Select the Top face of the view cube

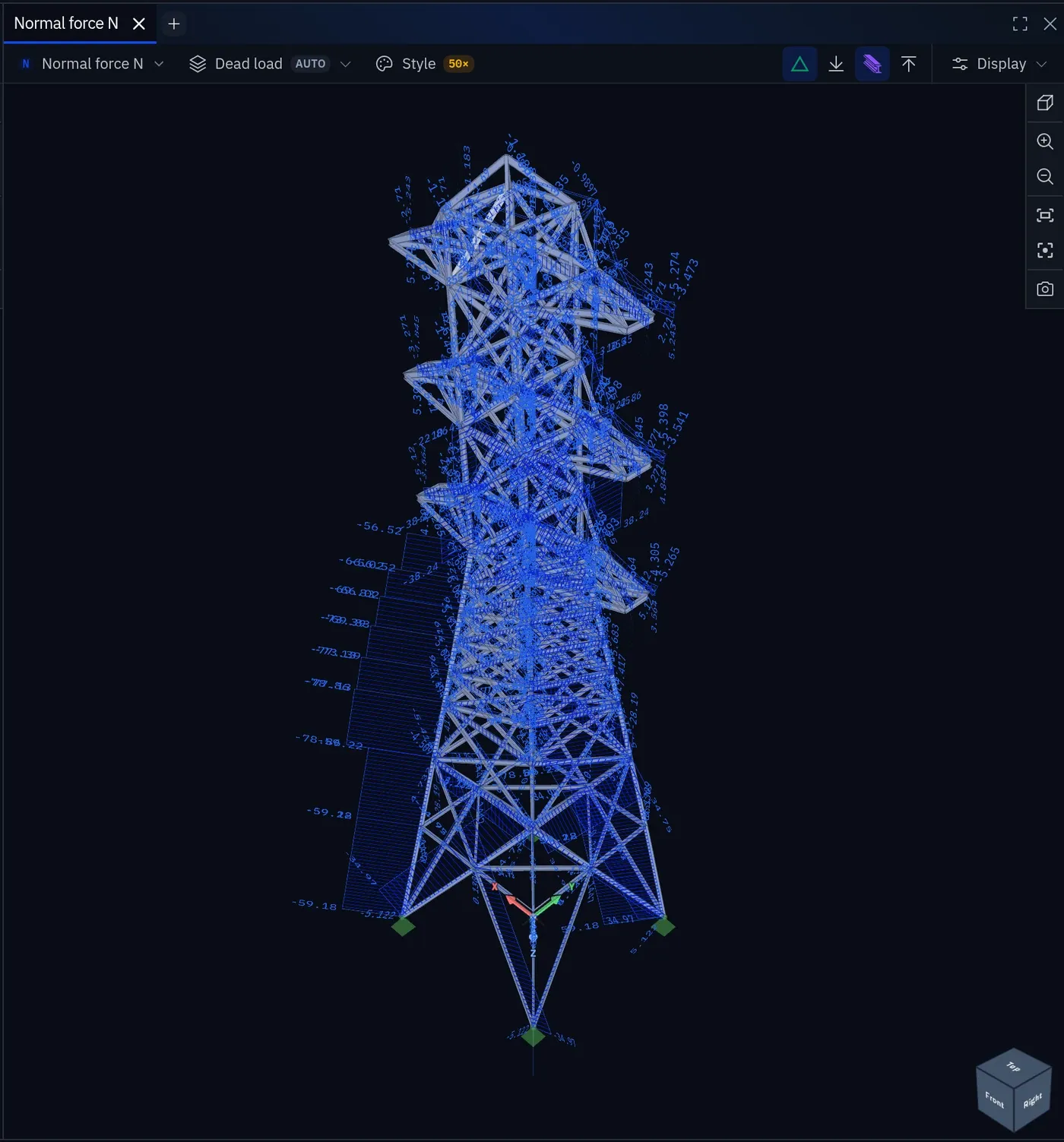[1014, 1066]
